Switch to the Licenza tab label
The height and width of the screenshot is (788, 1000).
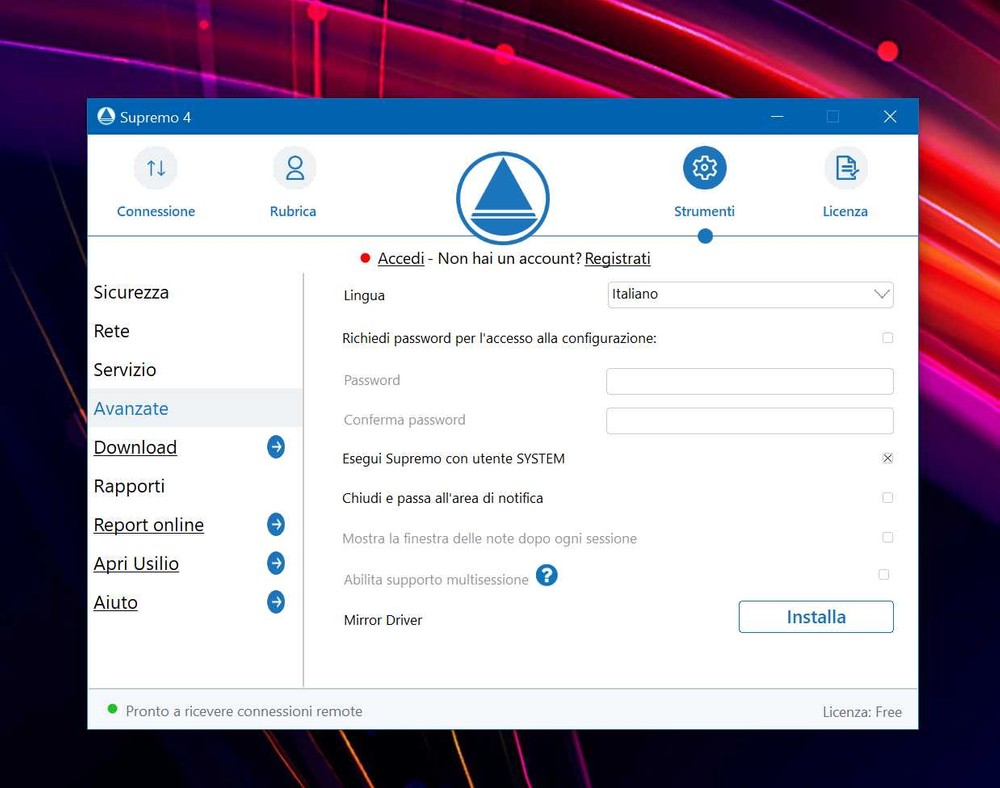tap(845, 211)
